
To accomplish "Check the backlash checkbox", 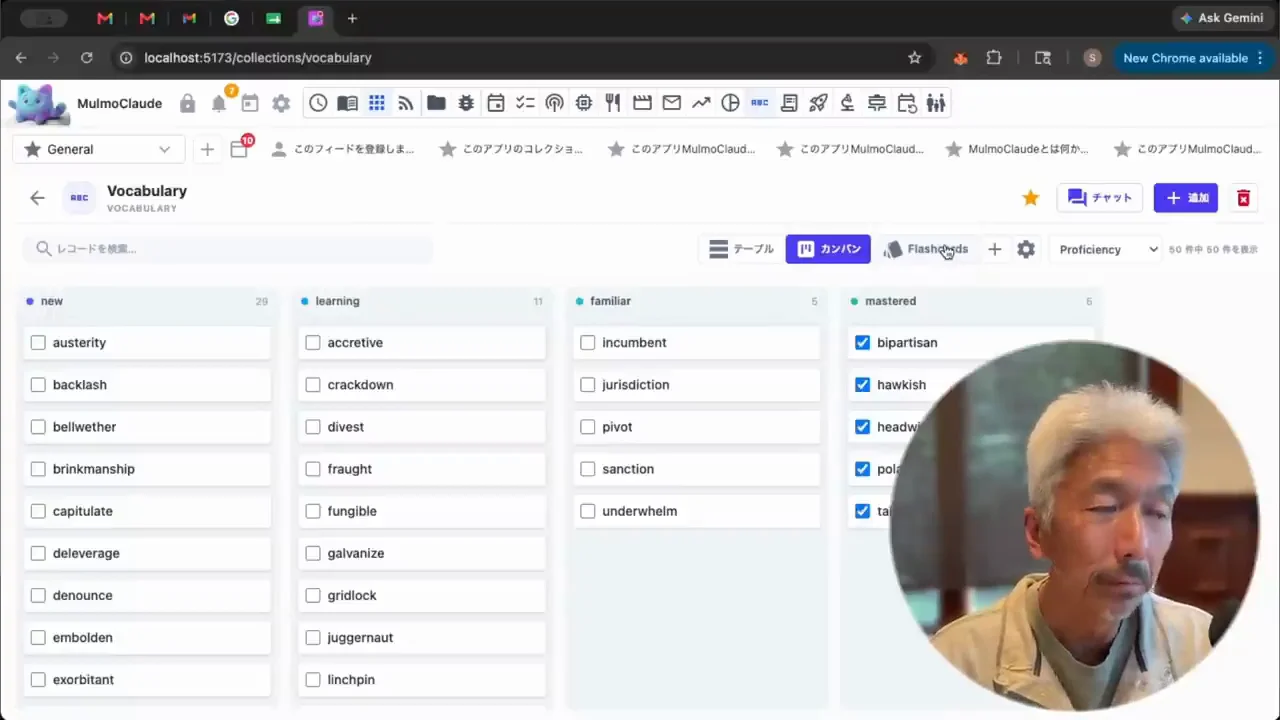I will [x=38, y=385].
